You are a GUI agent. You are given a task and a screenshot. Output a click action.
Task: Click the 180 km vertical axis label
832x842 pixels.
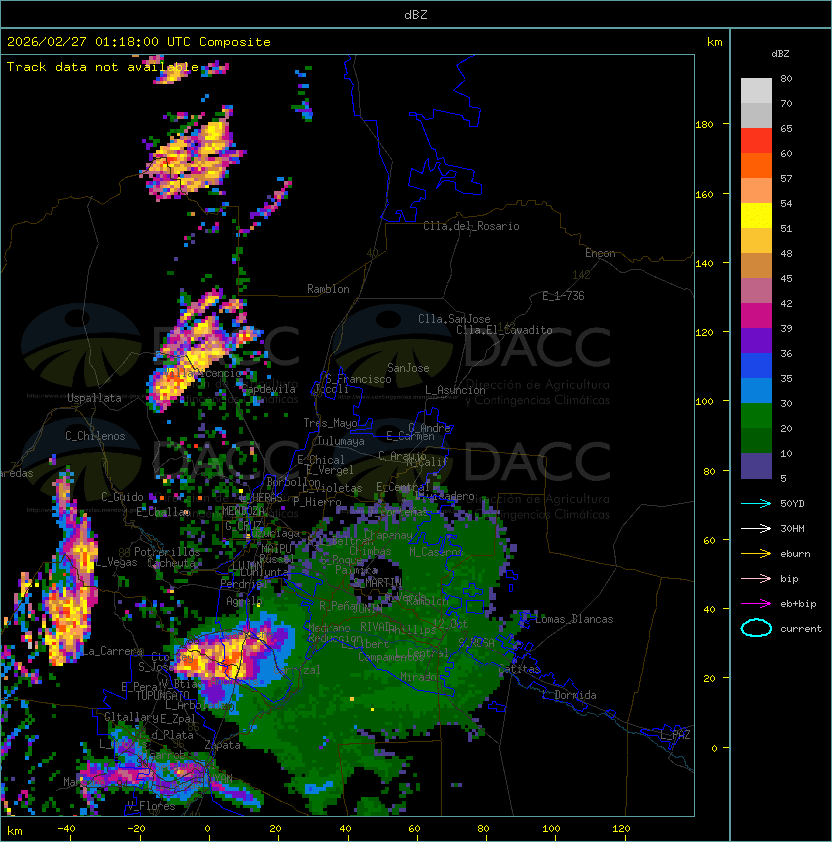[x=704, y=125]
